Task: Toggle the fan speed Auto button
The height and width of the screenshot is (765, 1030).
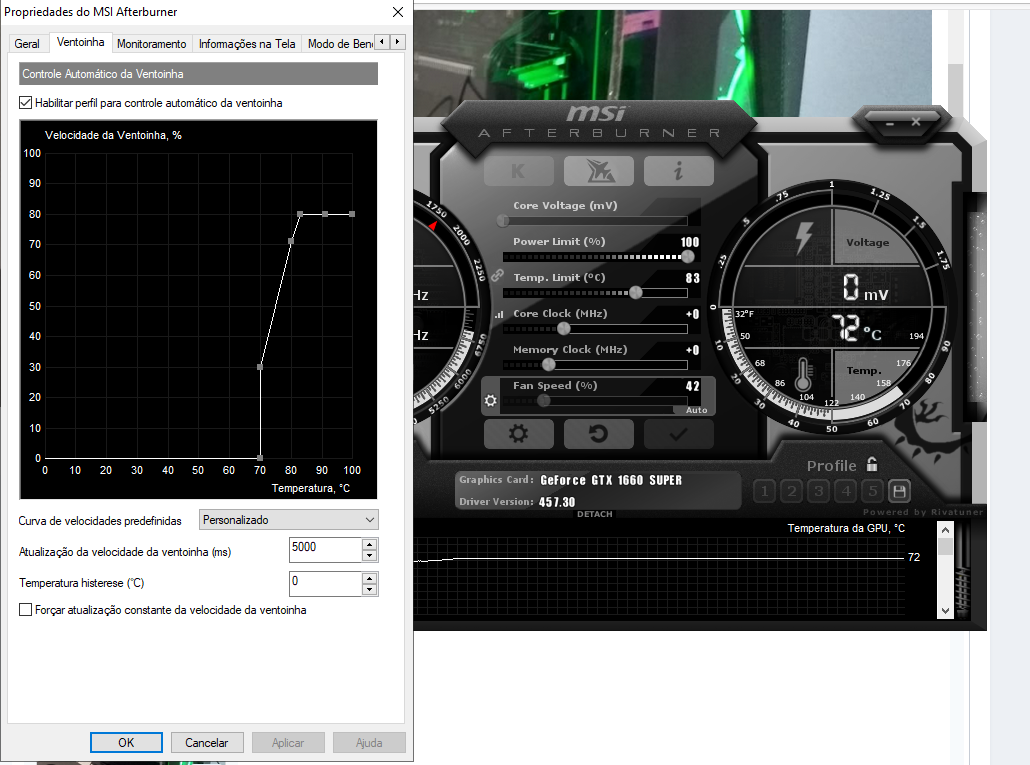Action: [696, 410]
